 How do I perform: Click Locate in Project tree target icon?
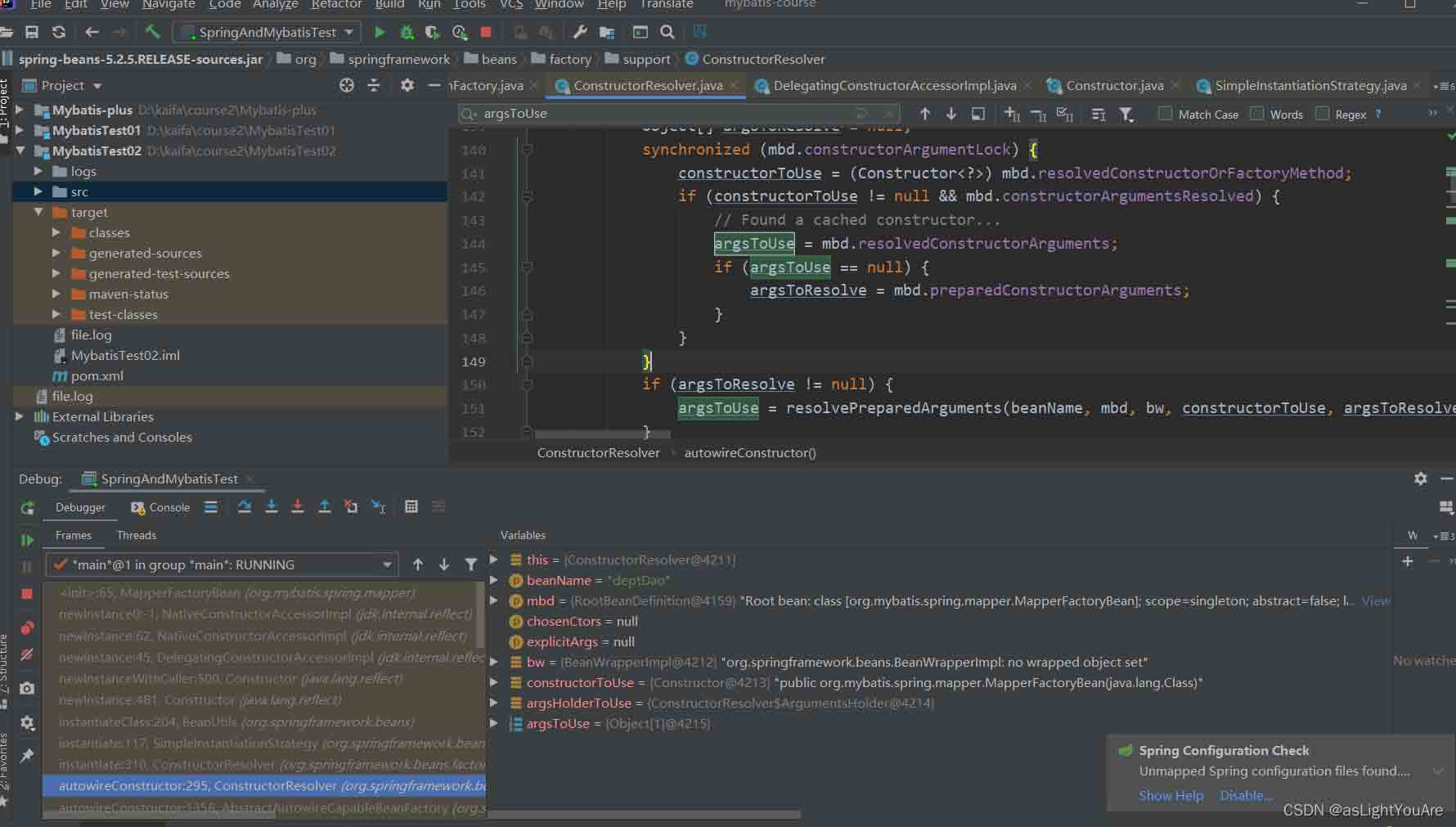347,86
